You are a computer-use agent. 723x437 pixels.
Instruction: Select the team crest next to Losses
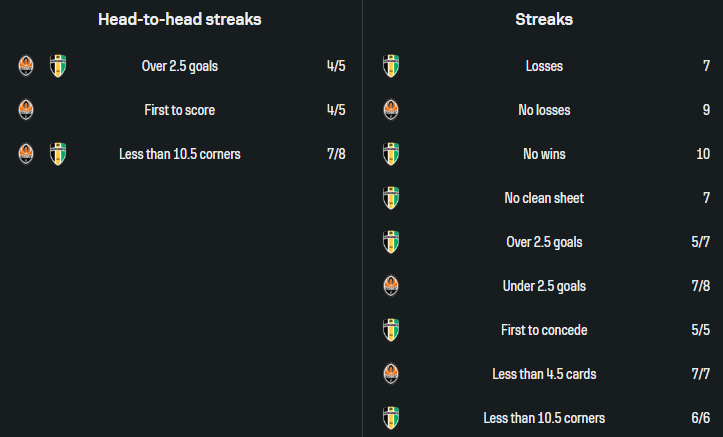pos(391,67)
